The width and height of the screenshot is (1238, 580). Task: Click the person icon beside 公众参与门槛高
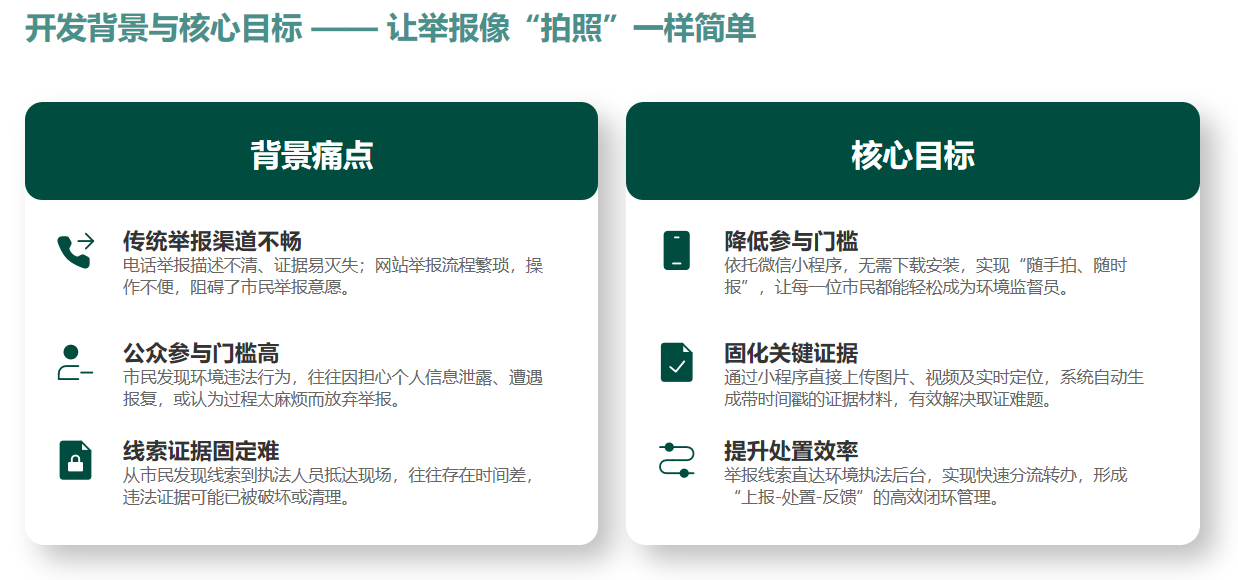[x=75, y=362]
